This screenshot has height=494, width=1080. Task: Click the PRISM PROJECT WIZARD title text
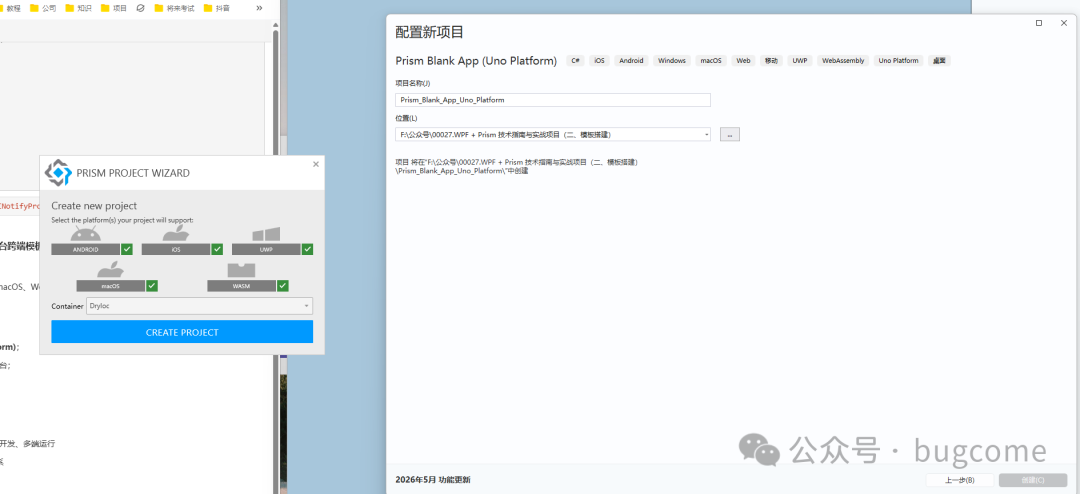coord(133,173)
